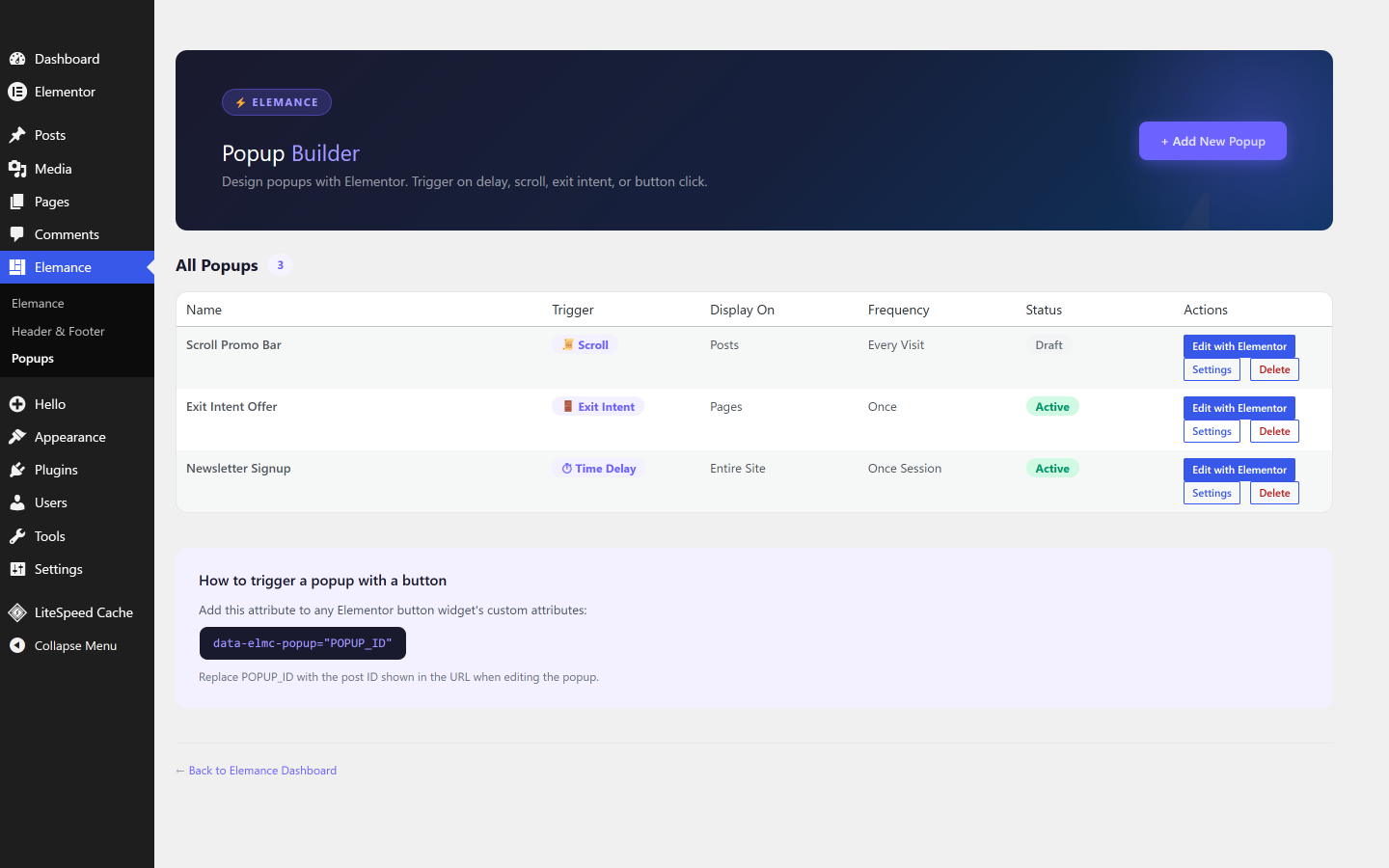Click the data-elmc-popup code snippet
The height and width of the screenshot is (868, 1389).
302,643
